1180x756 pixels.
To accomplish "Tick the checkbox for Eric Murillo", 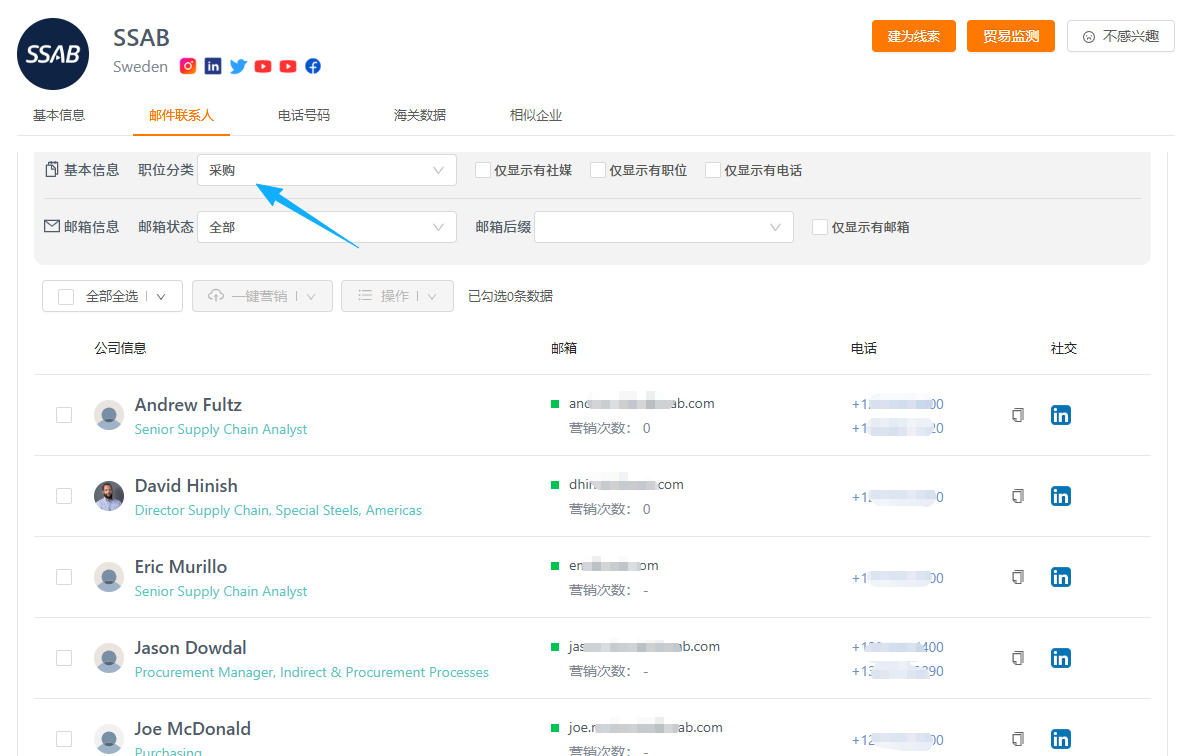I will click(x=64, y=577).
